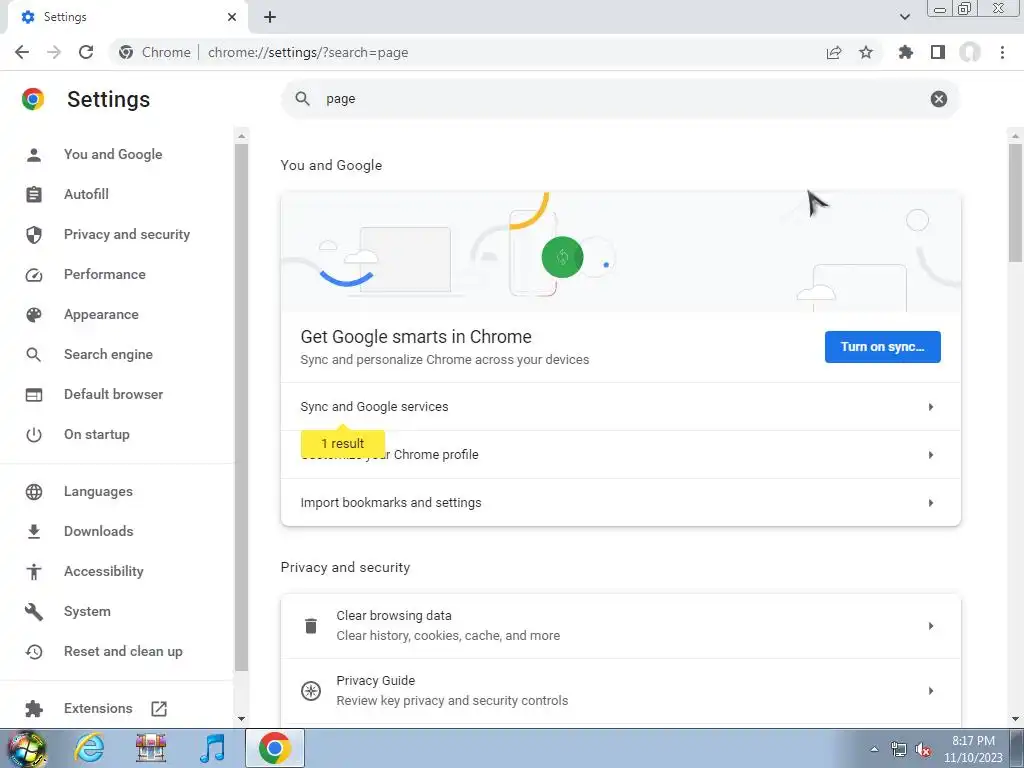Click the Chrome icon in the taskbar
This screenshot has height=768, width=1024.
tap(274, 748)
